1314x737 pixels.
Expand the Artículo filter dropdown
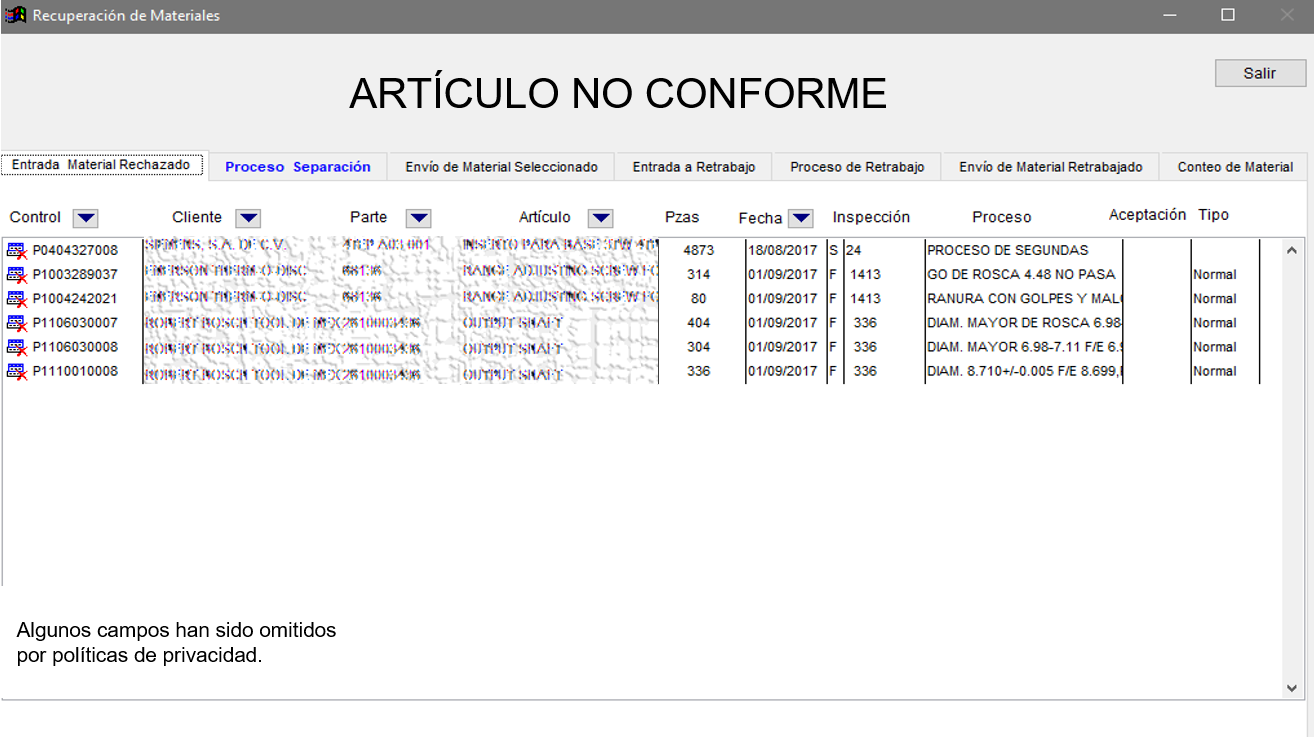[600, 218]
